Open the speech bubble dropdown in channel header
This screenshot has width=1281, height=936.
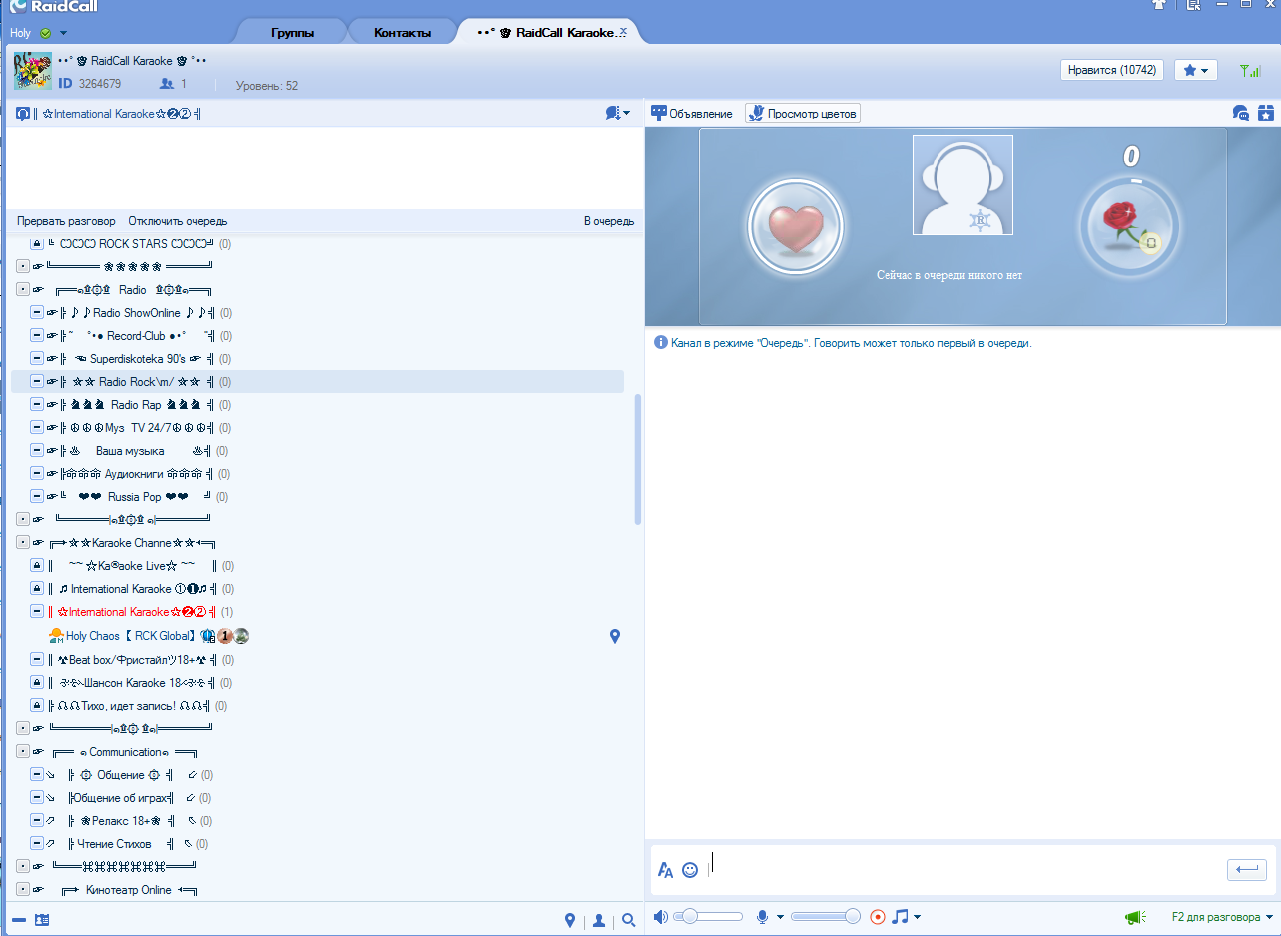617,114
